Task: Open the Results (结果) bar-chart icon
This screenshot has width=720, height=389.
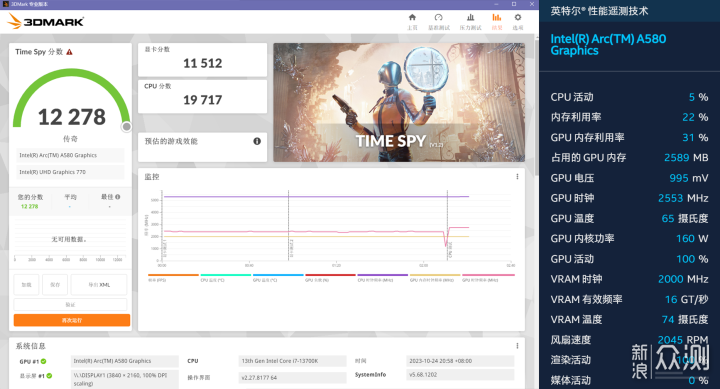Action: click(x=496, y=17)
